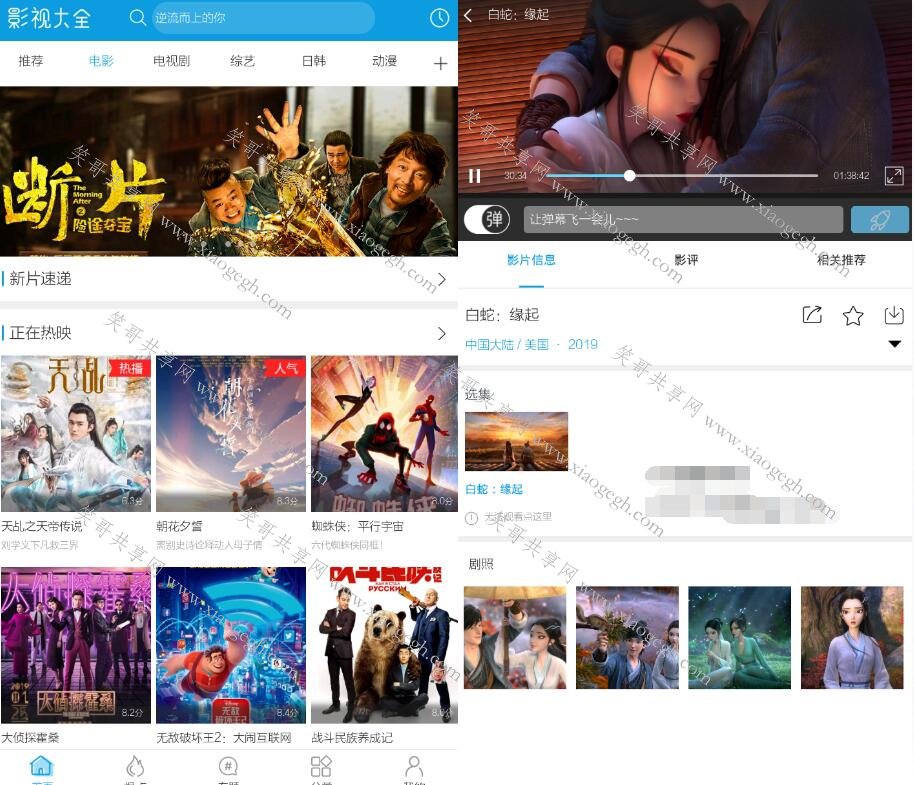Open the 朝花夕誓 poster

pos(231,434)
